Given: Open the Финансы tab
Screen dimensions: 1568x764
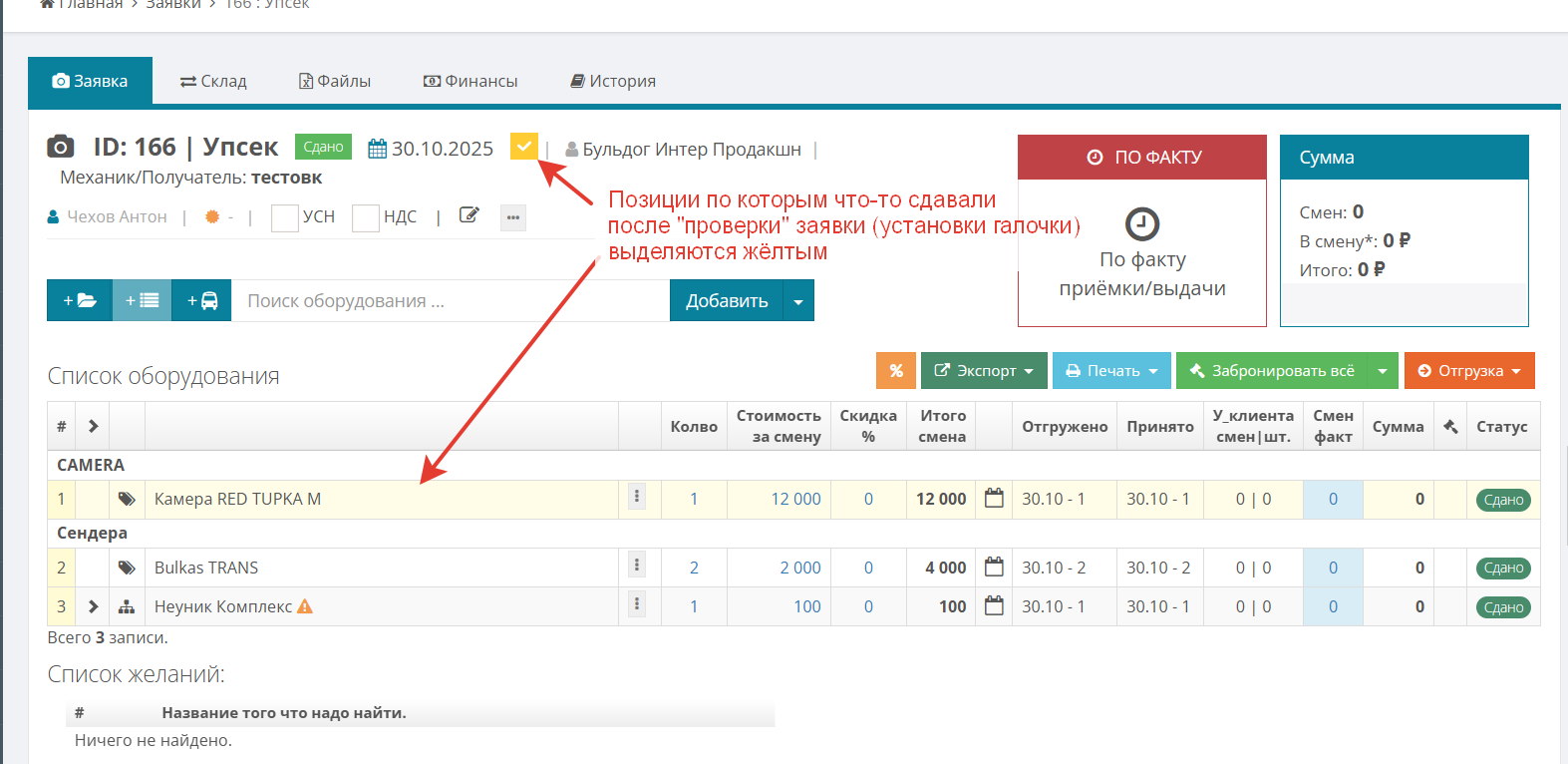Looking at the screenshot, I should pyautogui.click(x=470, y=81).
